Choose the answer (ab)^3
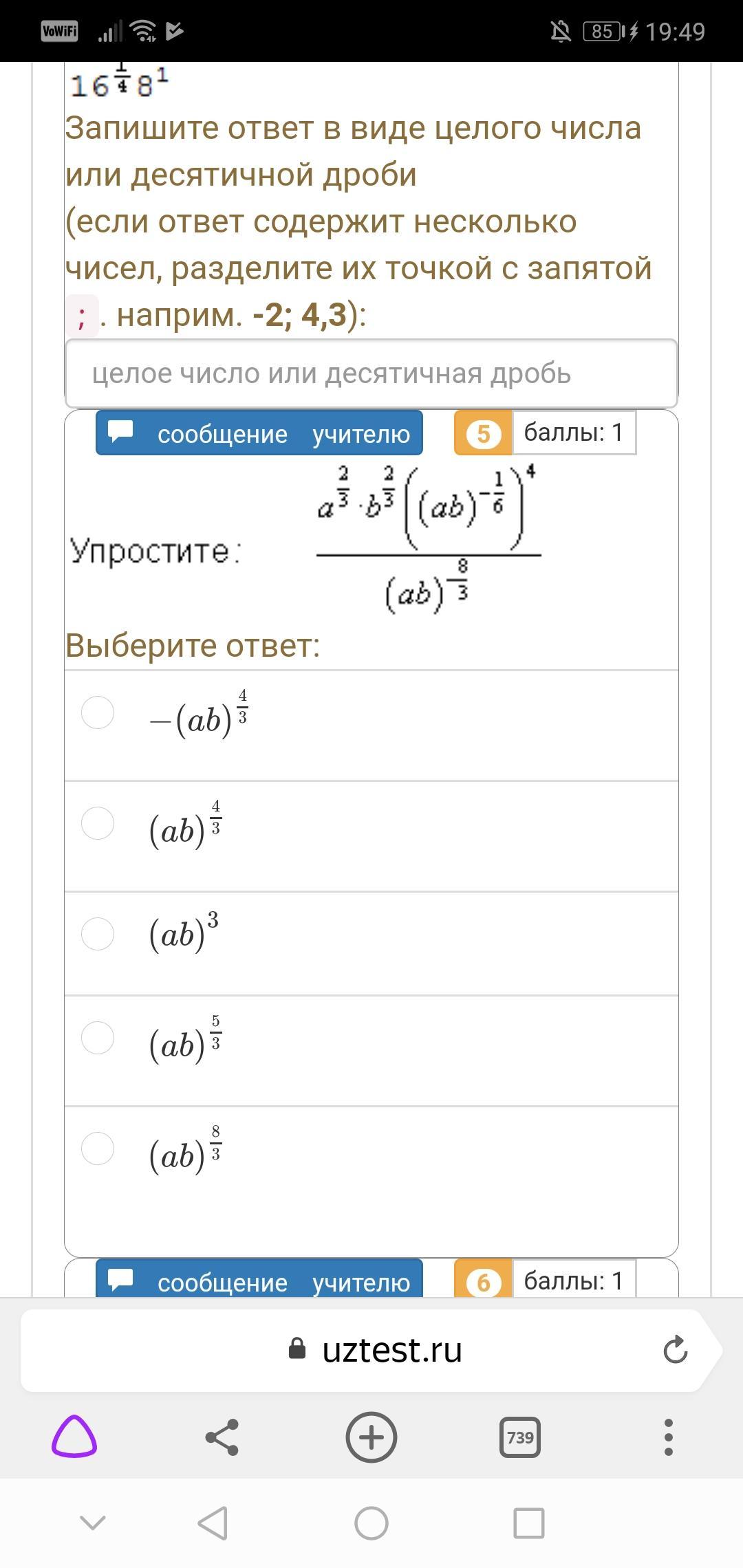 point(98,934)
